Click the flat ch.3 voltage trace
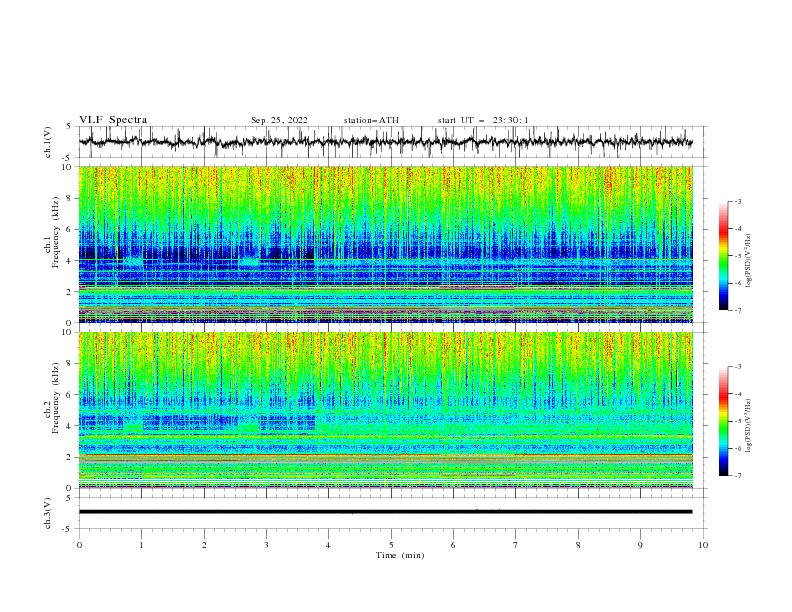Image resolution: width=792 pixels, height=612 pixels. pos(386,512)
